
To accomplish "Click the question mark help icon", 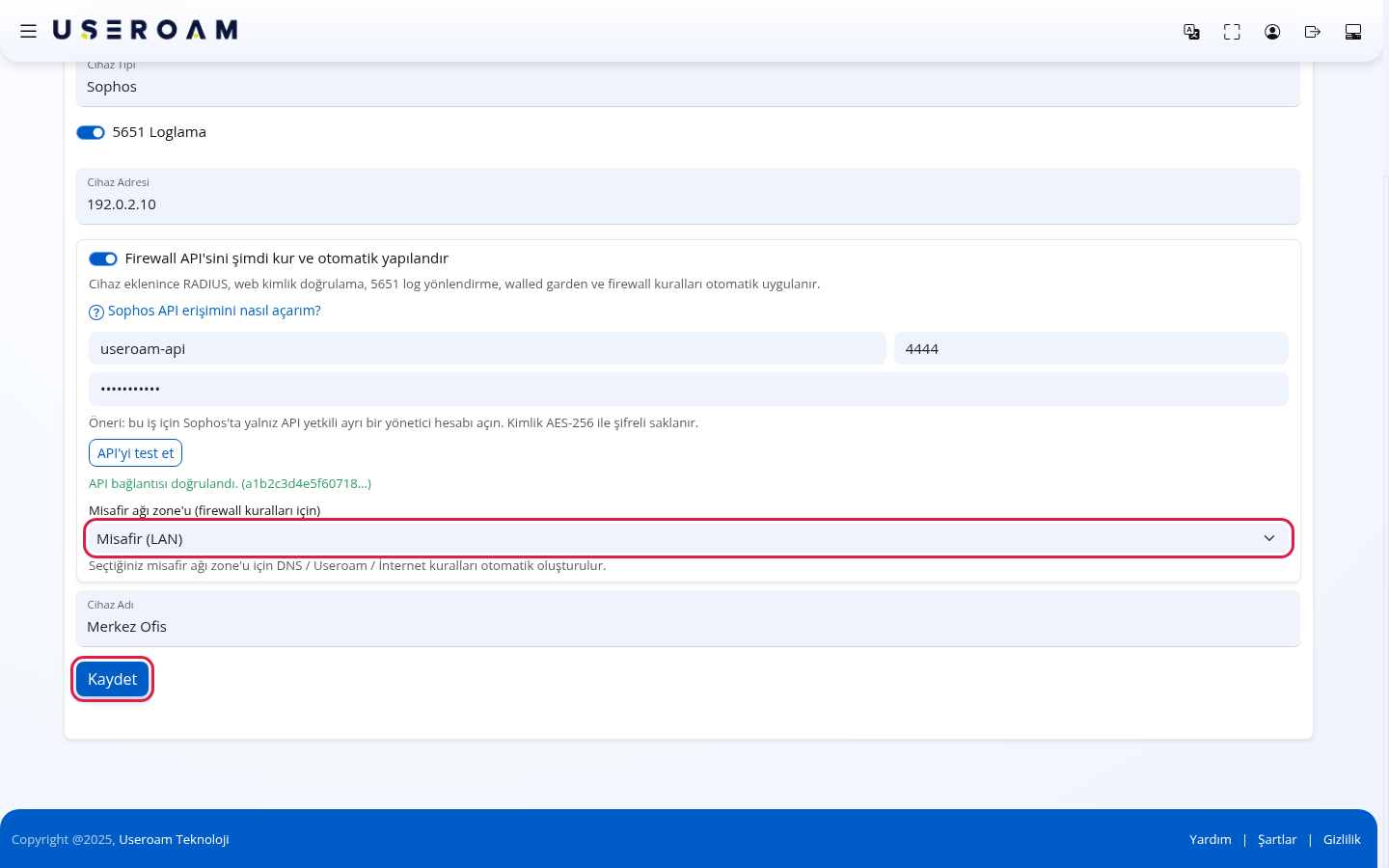I will (96, 312).
